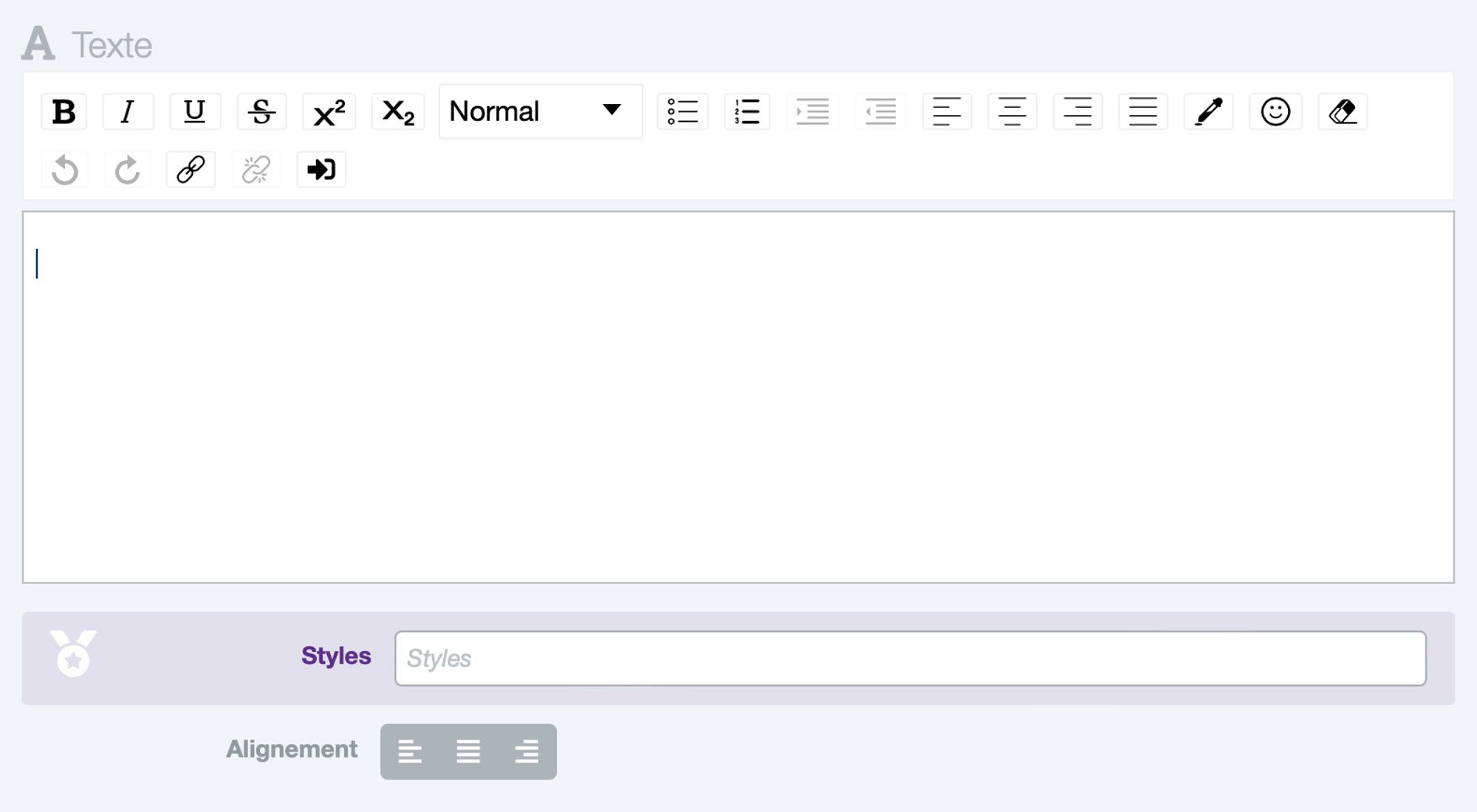The height and width of the screenshot is (812, 1477).
Task: Center align text in editor toolbar
Action: [1012, 111]
